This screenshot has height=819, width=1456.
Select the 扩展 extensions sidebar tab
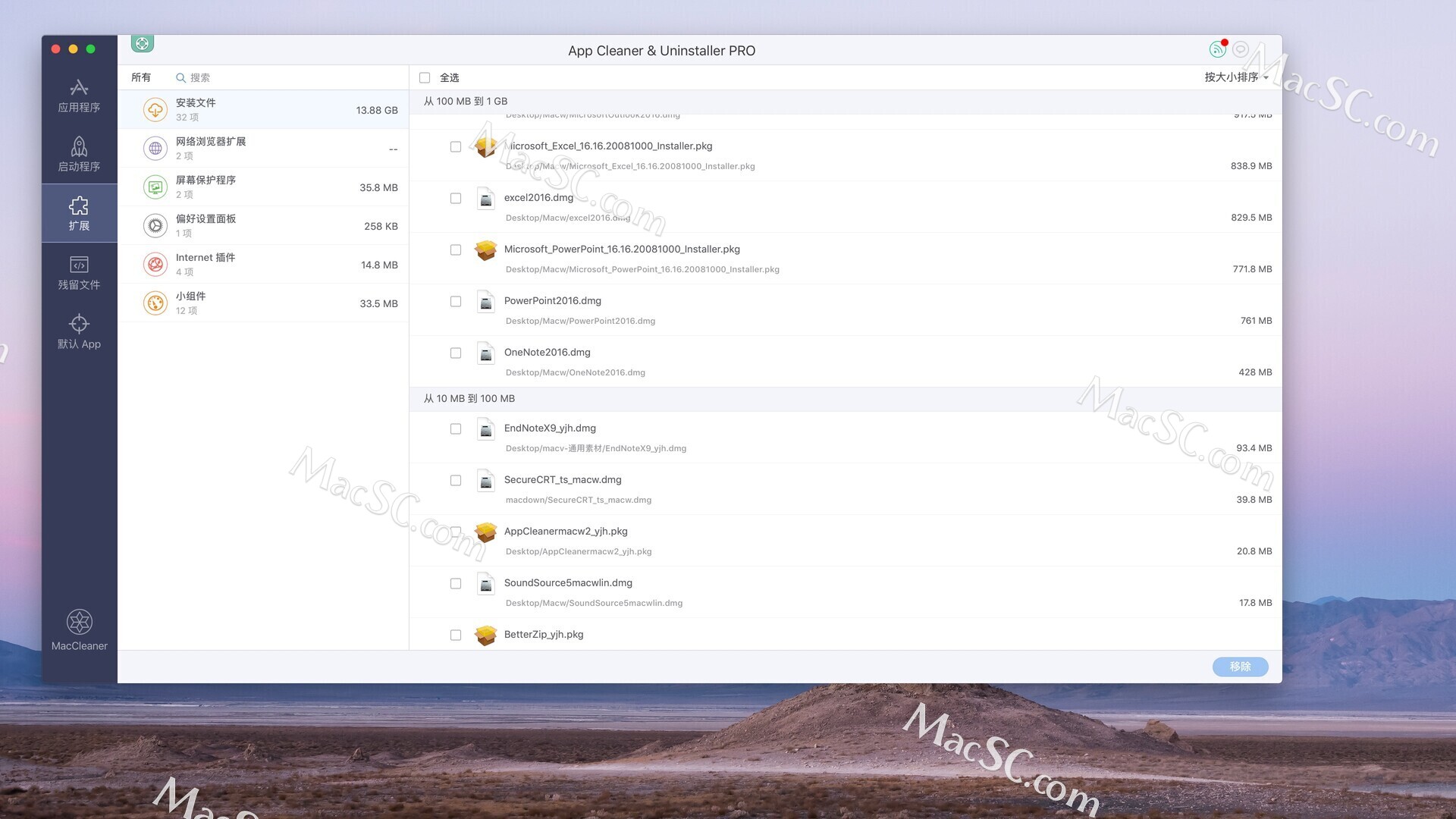click(x=79, y=213)
